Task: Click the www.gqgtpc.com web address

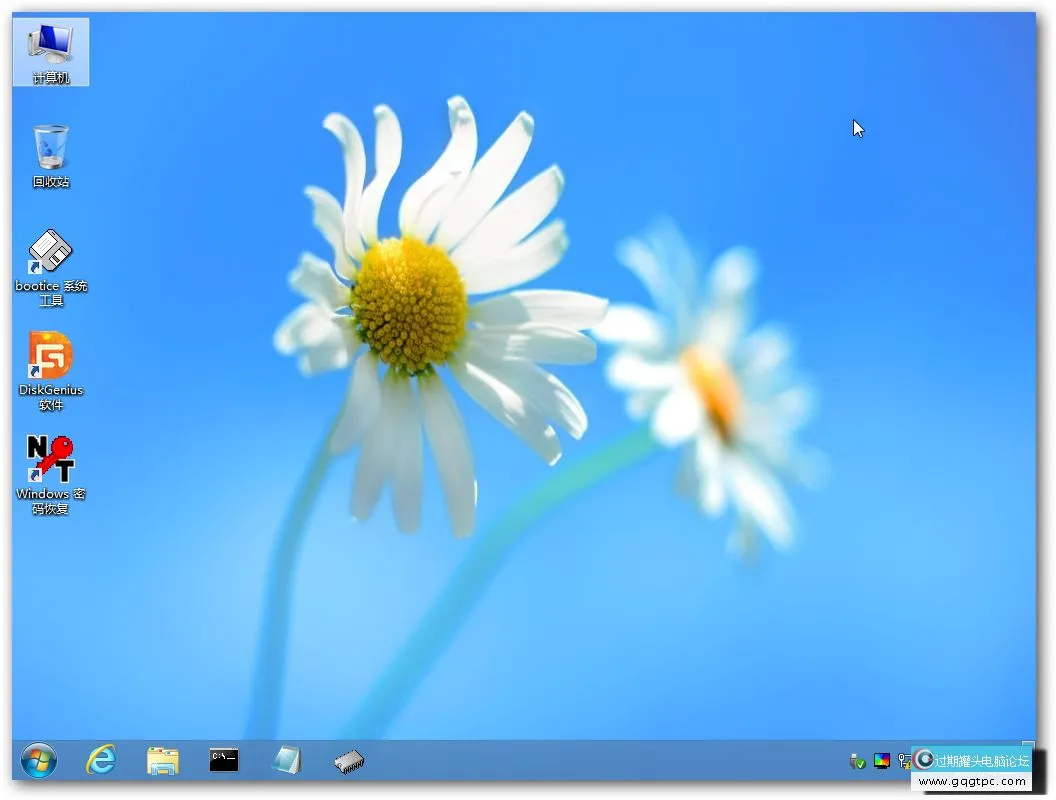Action: (973, 782)
